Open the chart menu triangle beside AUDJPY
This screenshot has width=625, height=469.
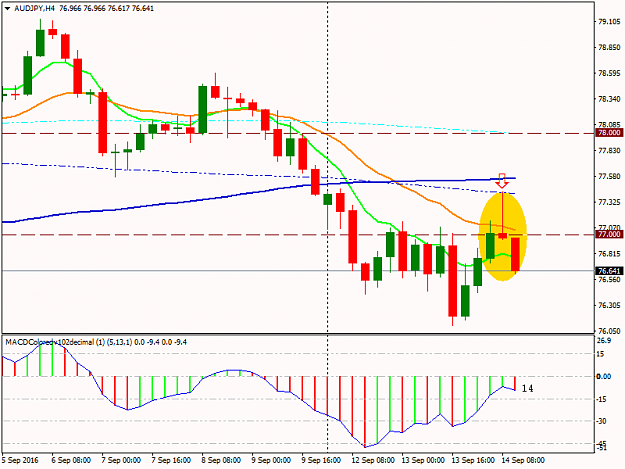(x=8, y=8)
